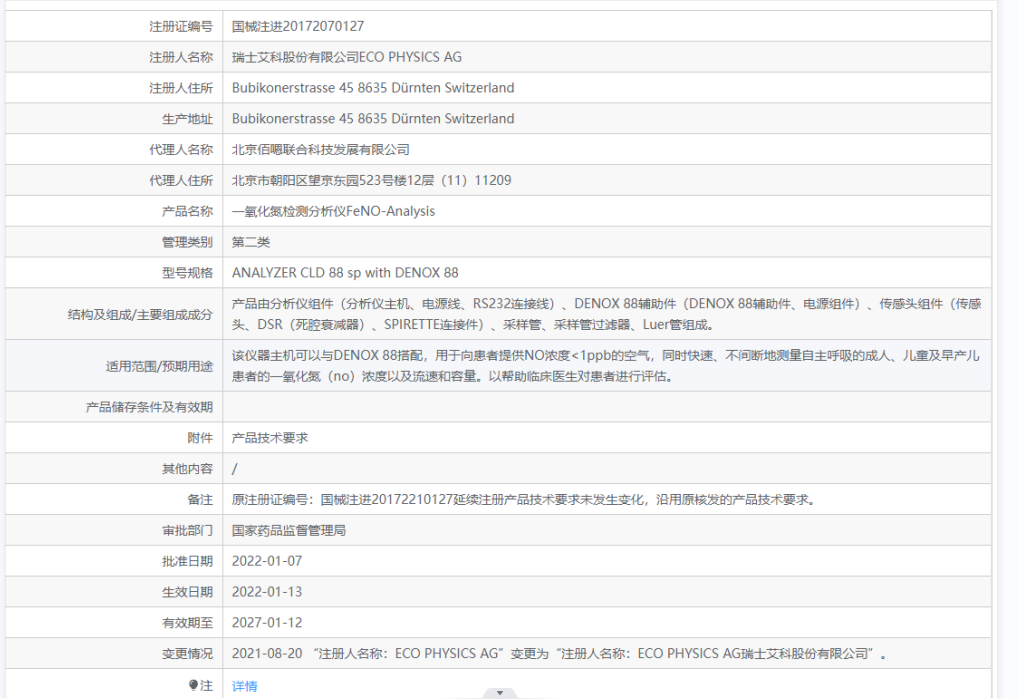Screen dimensions: 1019x699
Task: Select management class 第二类
Action: tap(251, 242)
